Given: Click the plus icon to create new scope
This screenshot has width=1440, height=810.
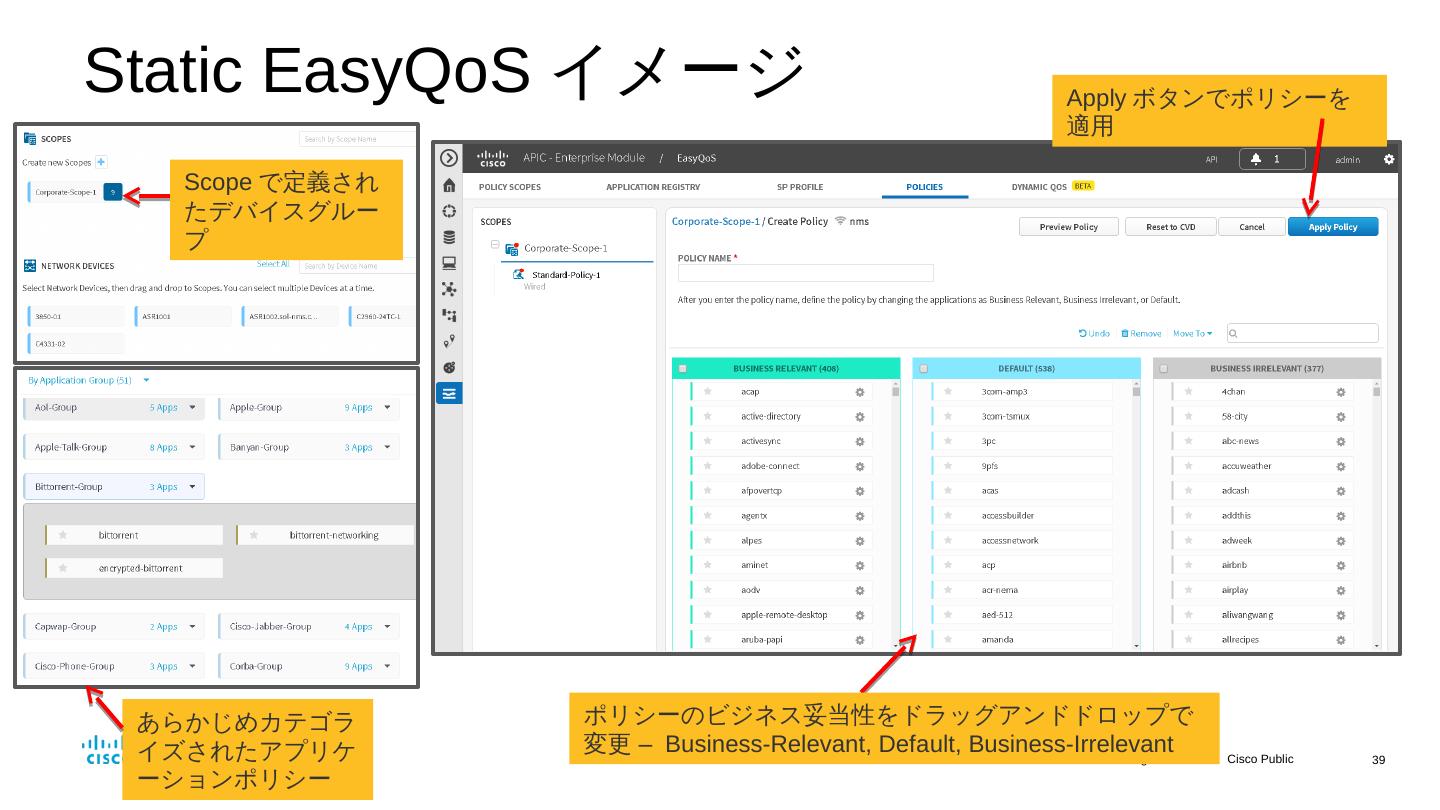Looking at the screenshot, I should (x=101, y=162).
